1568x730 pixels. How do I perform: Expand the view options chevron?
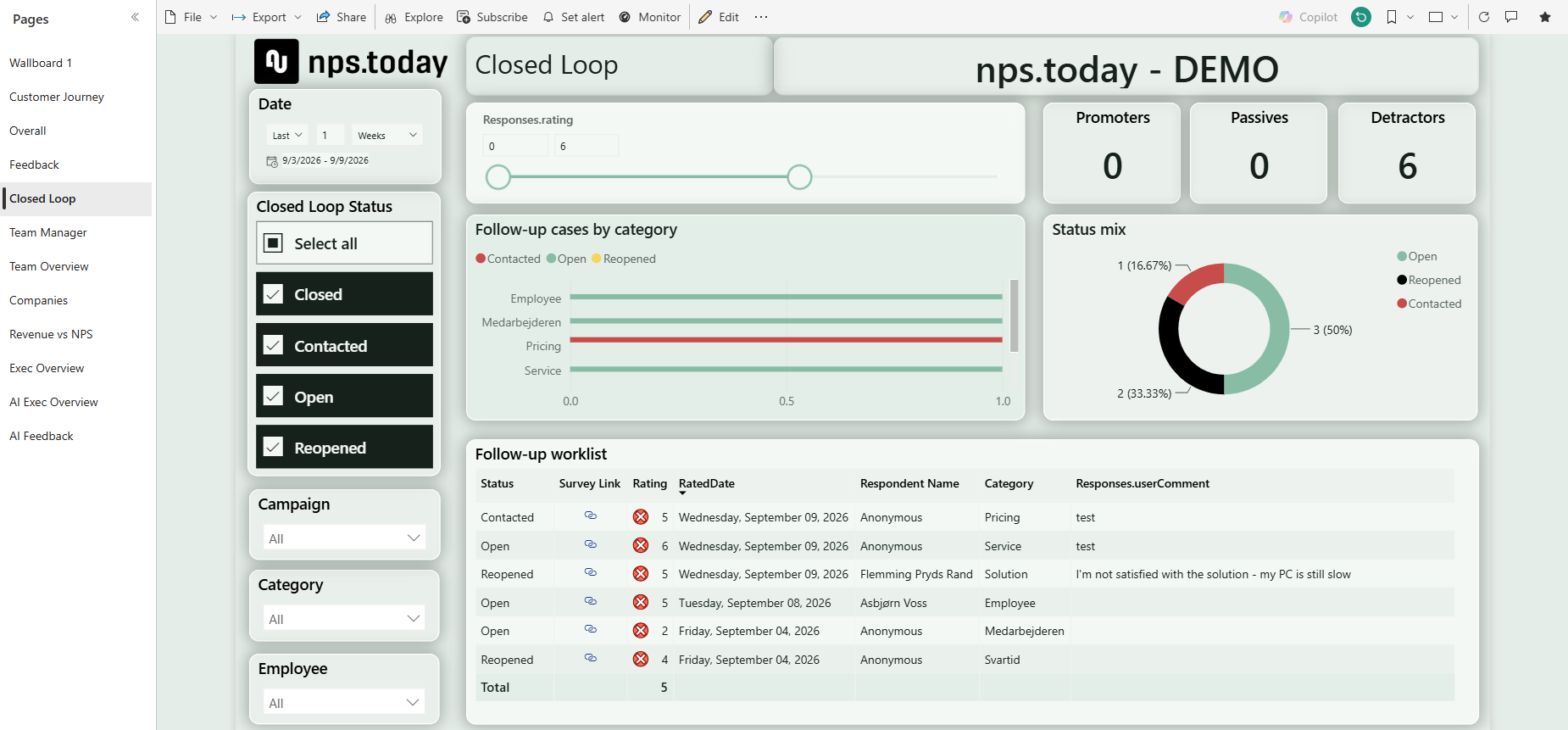pos(1454,17)
